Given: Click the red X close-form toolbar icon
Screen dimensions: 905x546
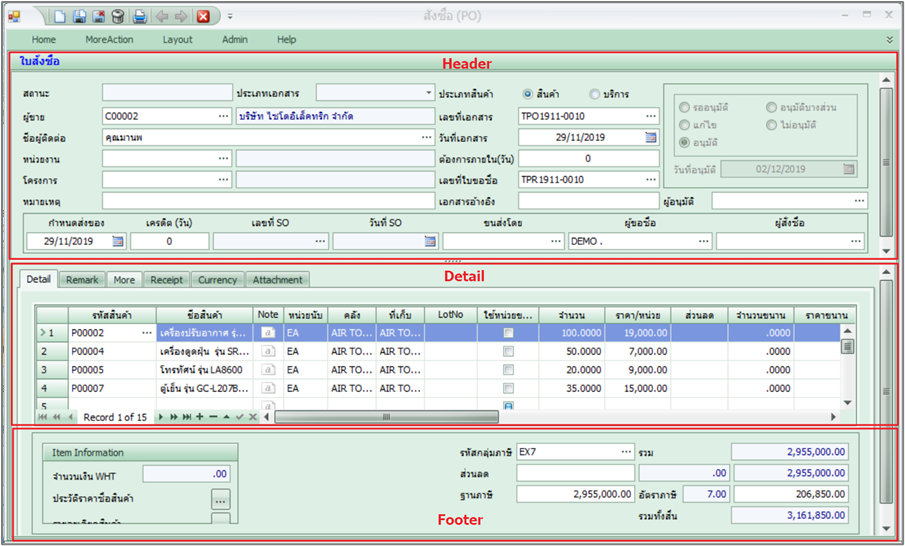Looking at the screenshot, I should [203, 16].
